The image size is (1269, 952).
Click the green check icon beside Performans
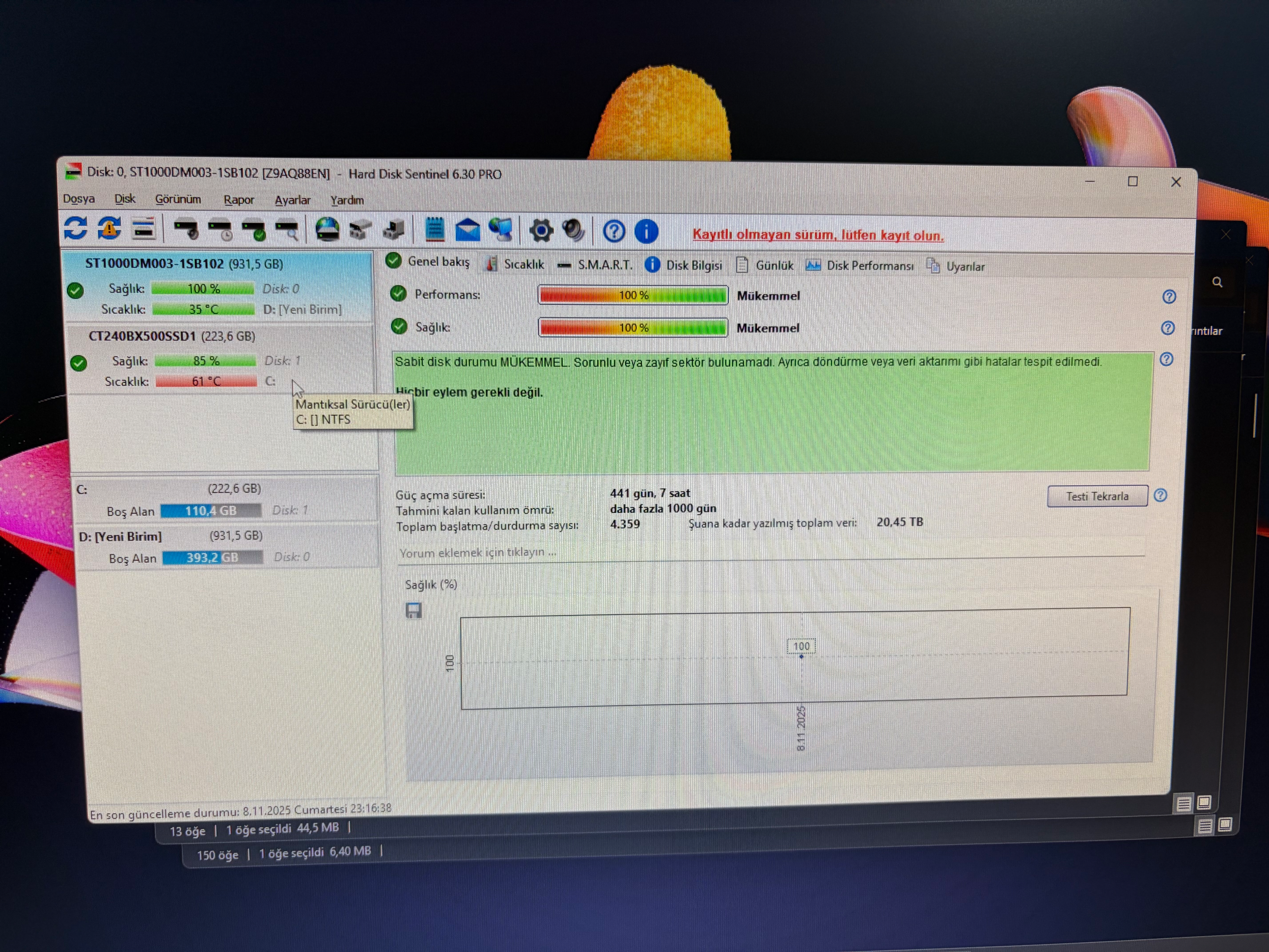[398, 294]
